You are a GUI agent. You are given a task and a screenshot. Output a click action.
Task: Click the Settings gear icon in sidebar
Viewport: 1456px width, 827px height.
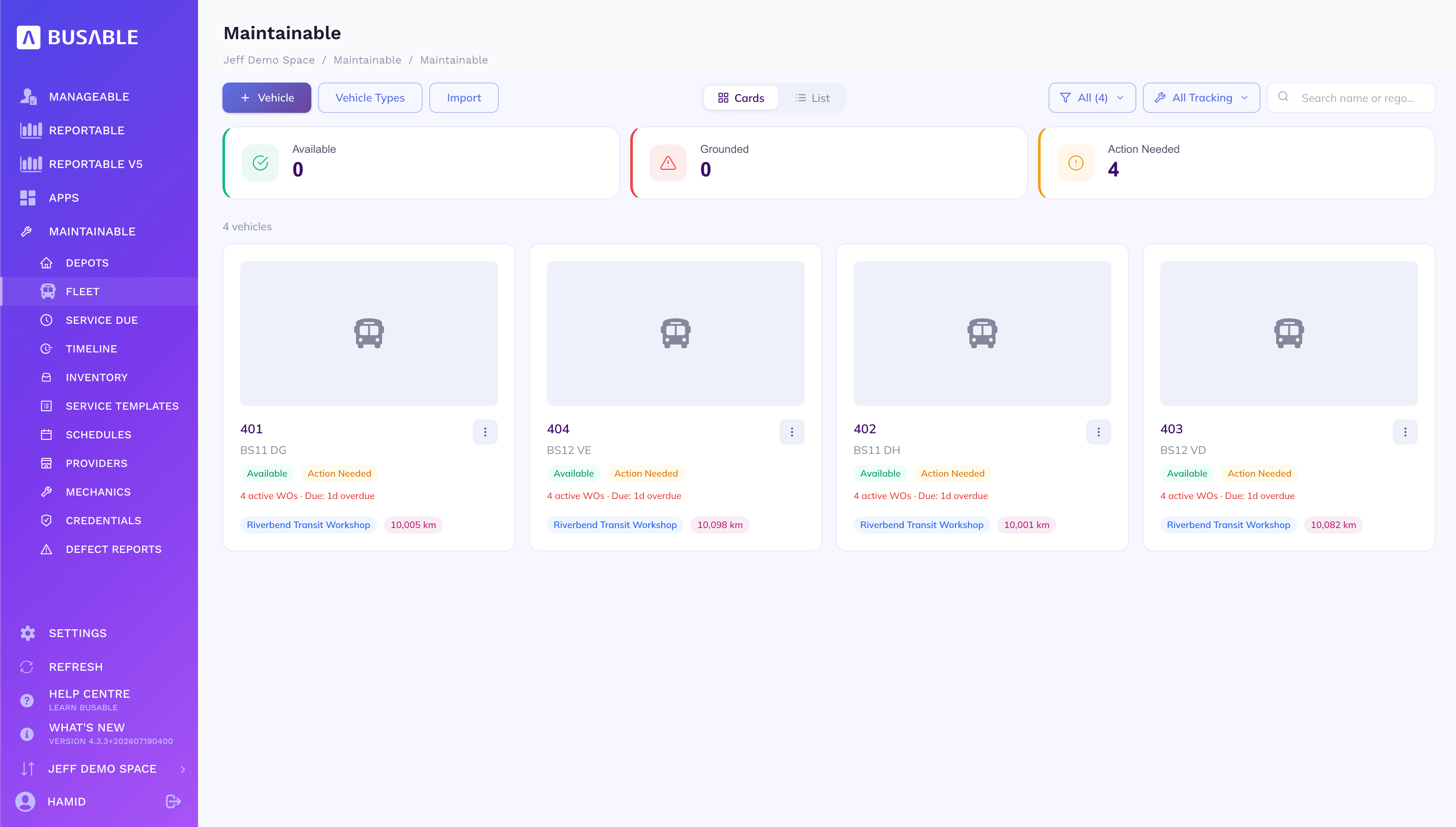(x=27, y=633)
